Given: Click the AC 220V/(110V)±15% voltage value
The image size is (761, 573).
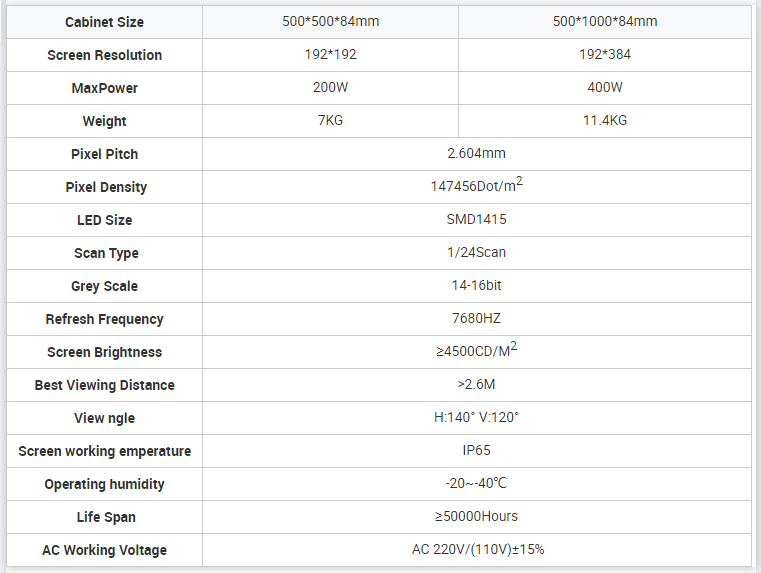Looking at the screenshot, I should tap(476, 550).
